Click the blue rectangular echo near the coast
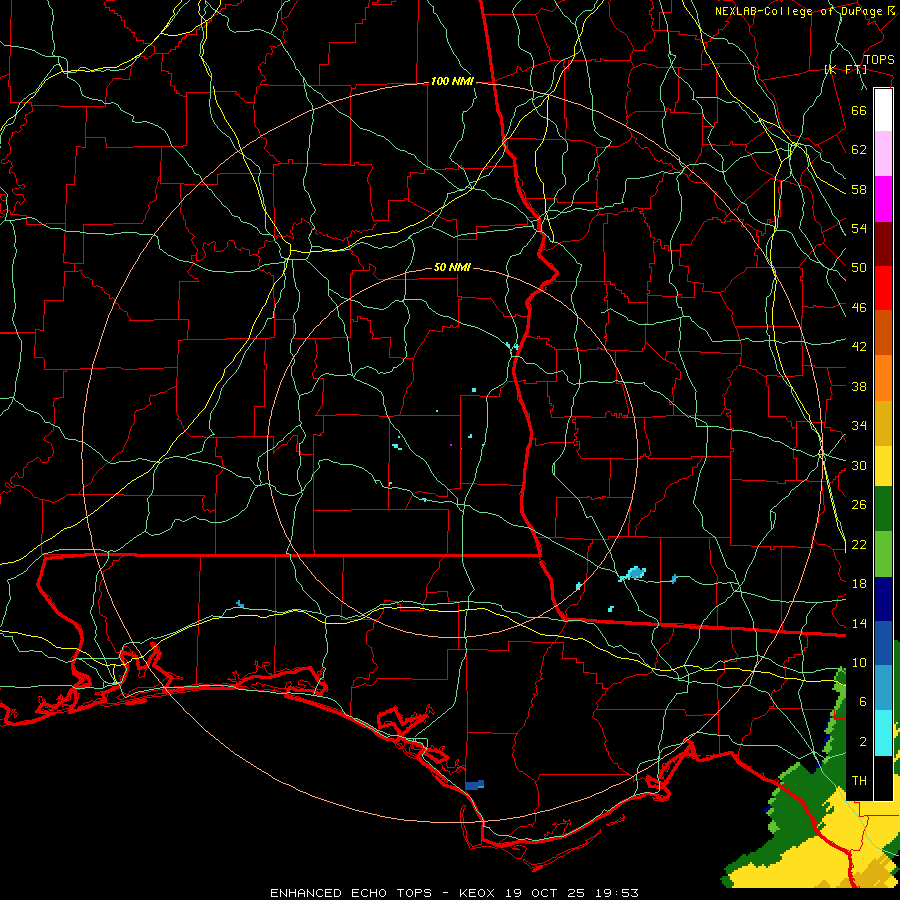Screen dimensions: 900x900 [475, 785]
